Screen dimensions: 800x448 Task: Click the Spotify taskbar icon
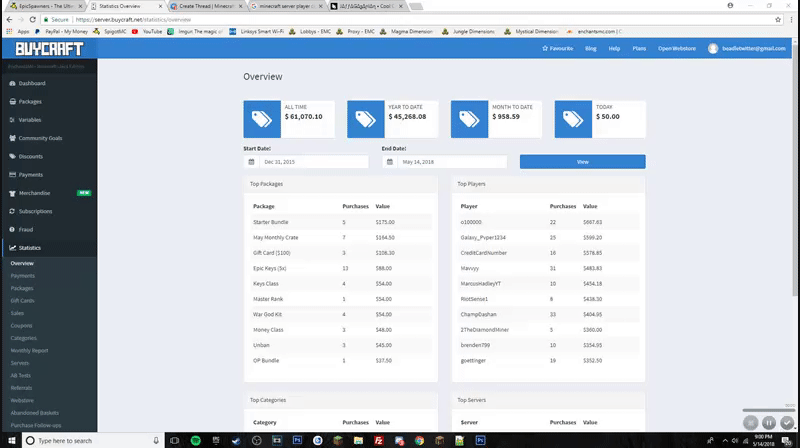pyautogui.click(x=195, y=440)
